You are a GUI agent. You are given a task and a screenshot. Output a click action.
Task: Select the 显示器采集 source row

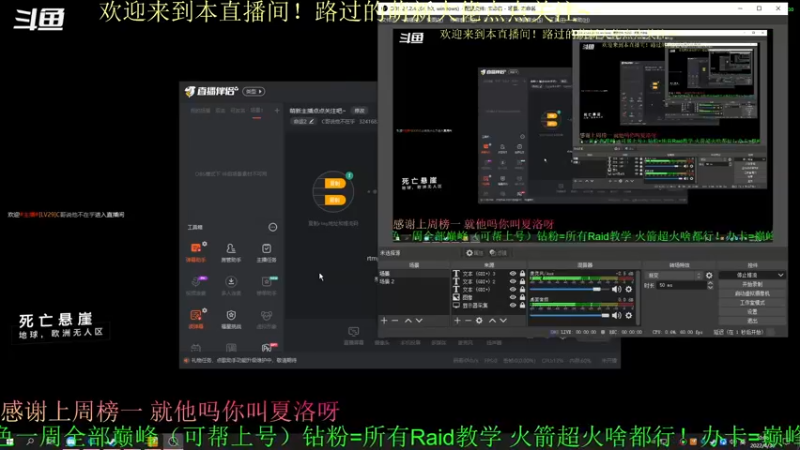pos(489,305)
